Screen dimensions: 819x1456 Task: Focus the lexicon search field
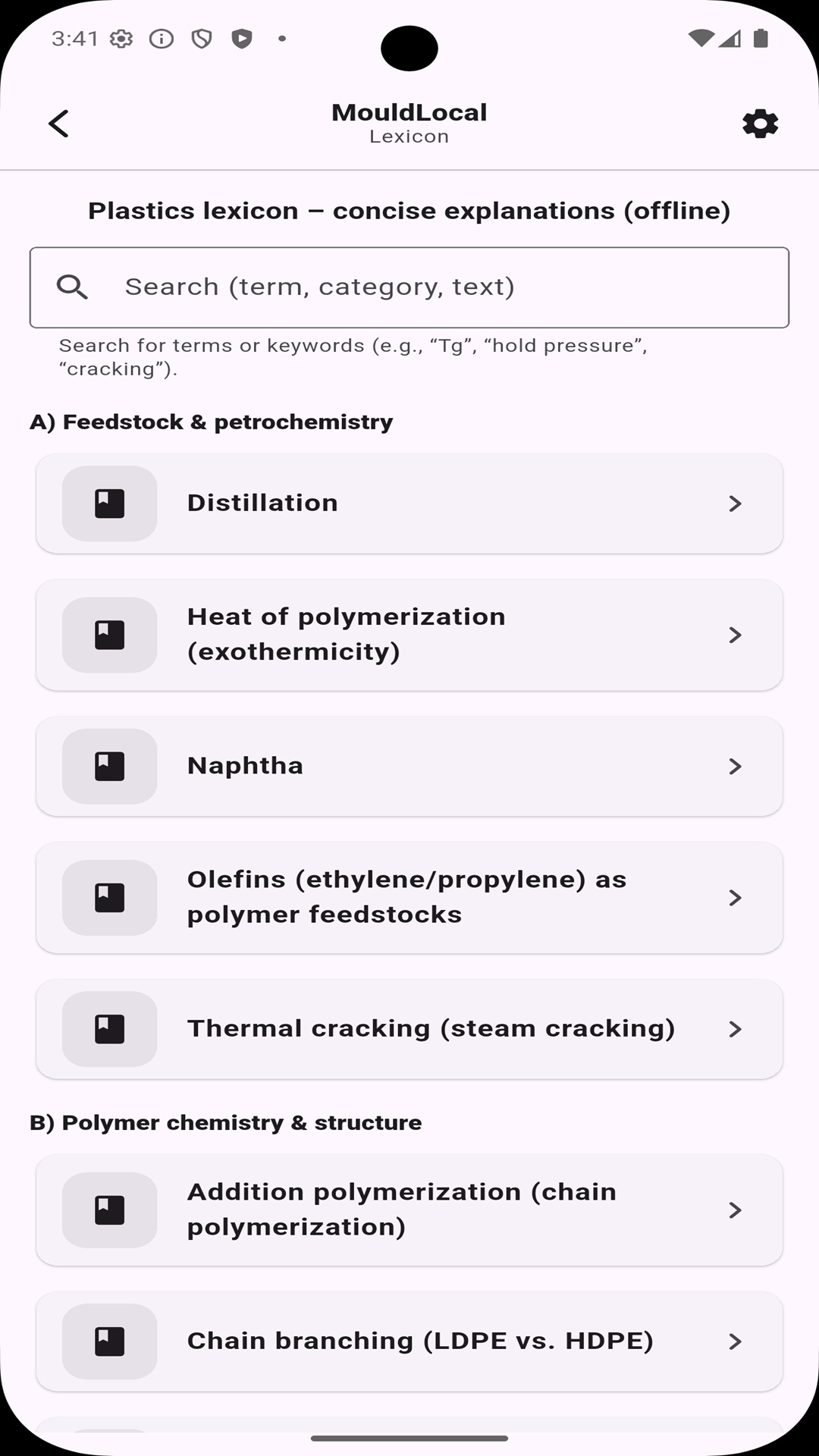point(440,287)
